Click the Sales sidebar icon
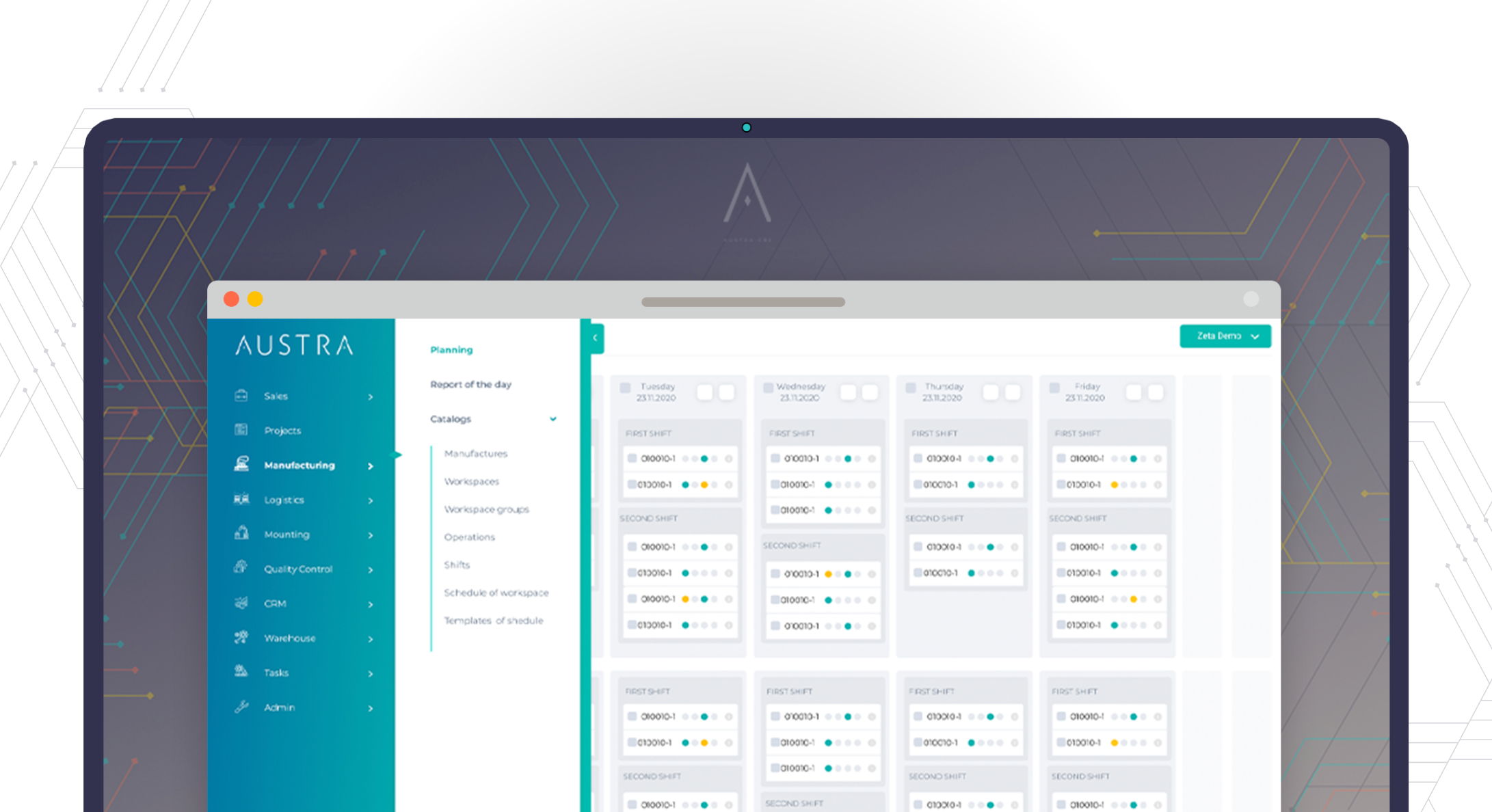1492x812 pixels. click(241, 396)
